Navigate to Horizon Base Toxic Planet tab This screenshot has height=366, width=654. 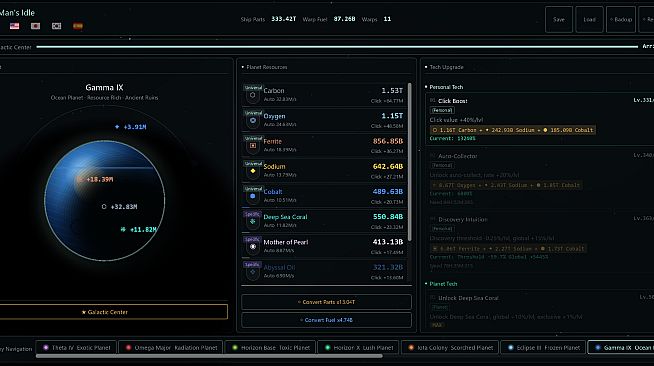(x=270, y=347)
